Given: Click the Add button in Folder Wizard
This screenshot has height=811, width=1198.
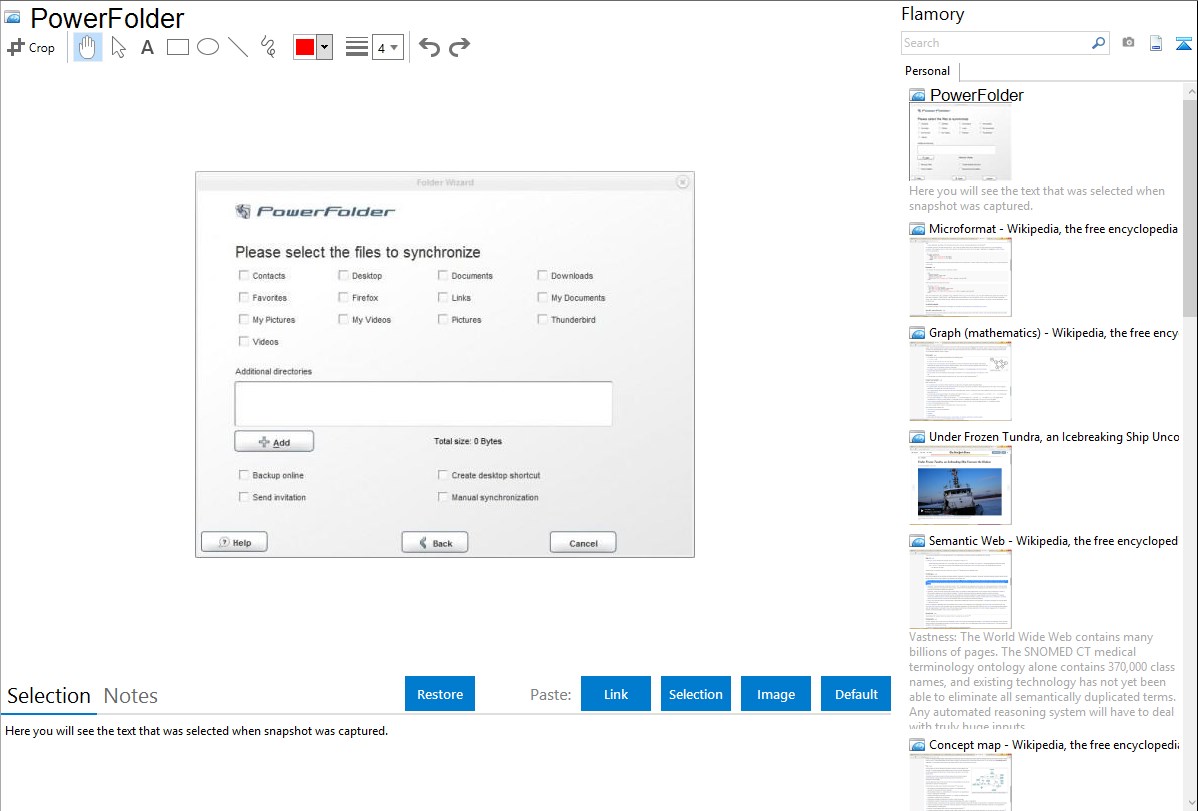Looking at the screenshot, I should (x=274, y=442).
